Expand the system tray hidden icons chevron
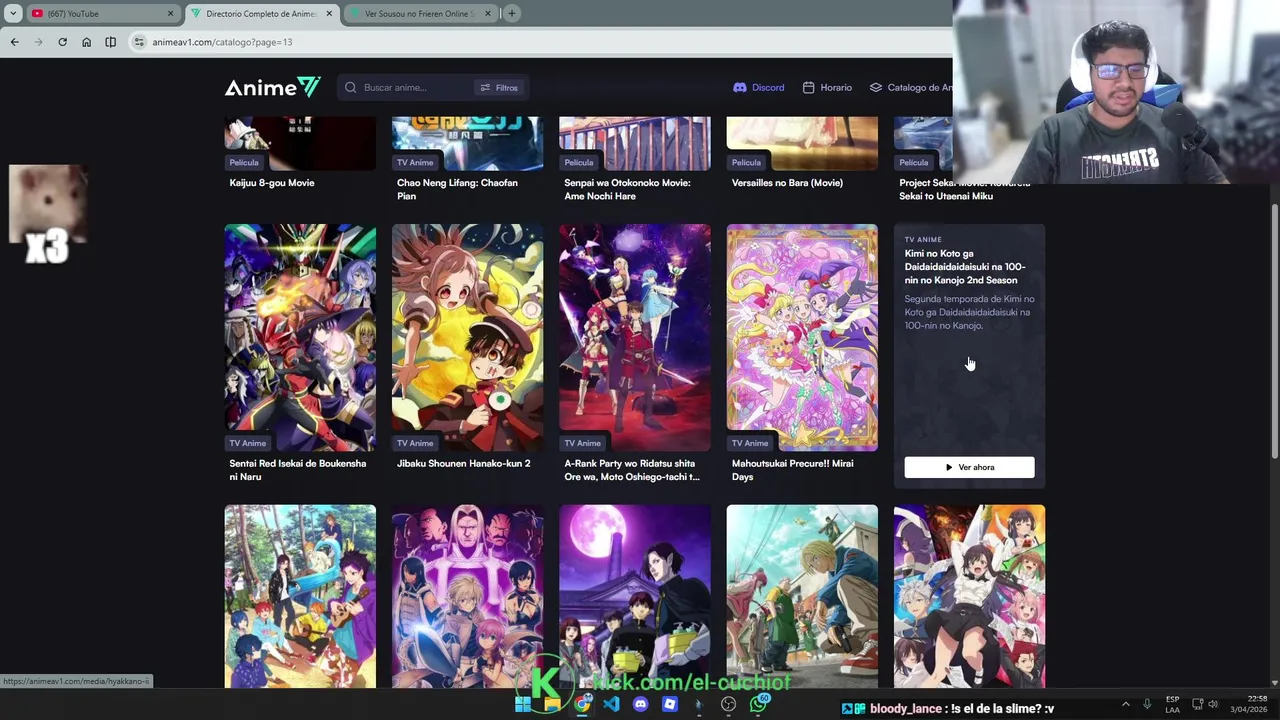Image resolution: width=1280 pixels, height=720 pixels. [1125, 704]
